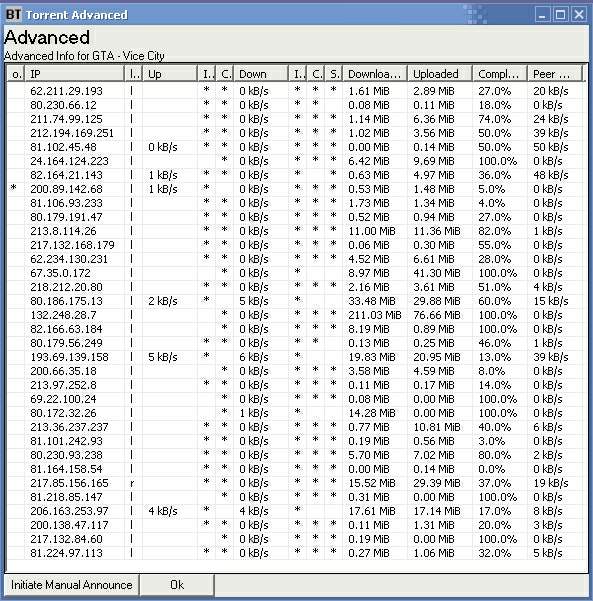This screenshot has height=601, width=593.
Task: Select the peer row 193.69.139.158
Action: point(295,357)
